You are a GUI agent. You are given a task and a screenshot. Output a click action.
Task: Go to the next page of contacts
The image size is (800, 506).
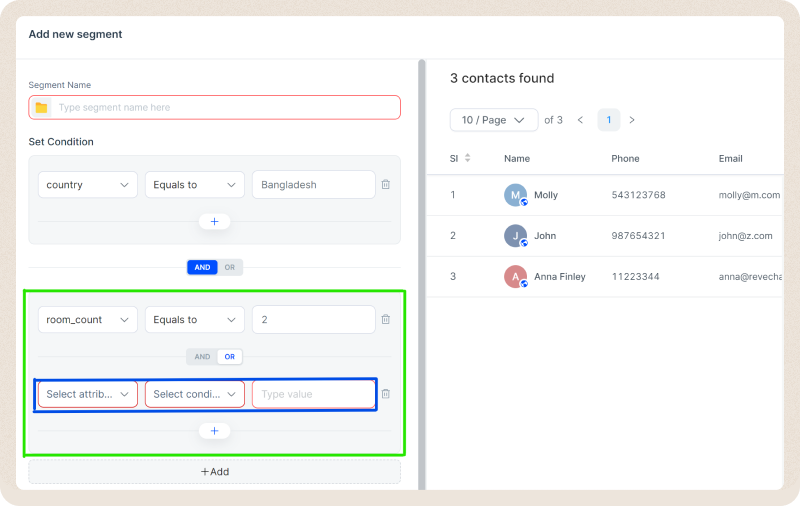pos(632,120)
